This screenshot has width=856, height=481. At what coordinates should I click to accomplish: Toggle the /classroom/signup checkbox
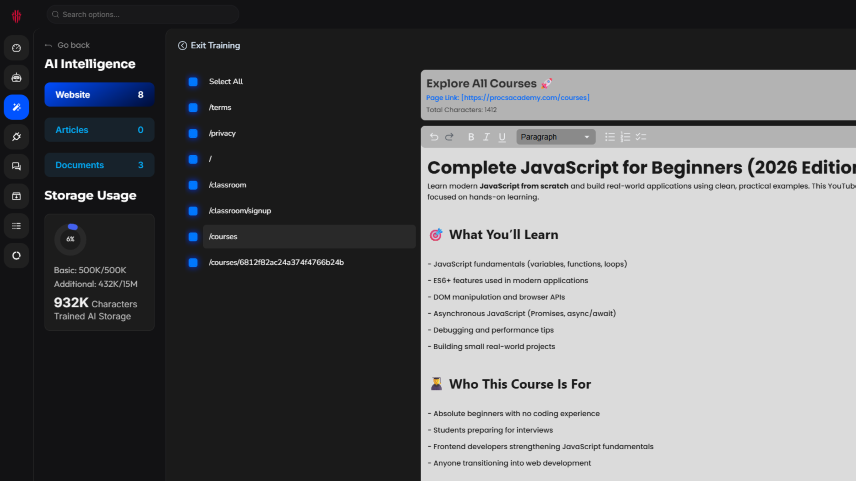pos(193,211)
